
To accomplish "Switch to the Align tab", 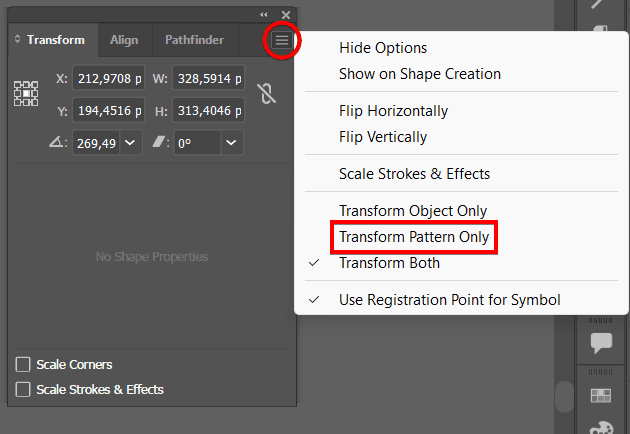I will click(x=124, y=40).
